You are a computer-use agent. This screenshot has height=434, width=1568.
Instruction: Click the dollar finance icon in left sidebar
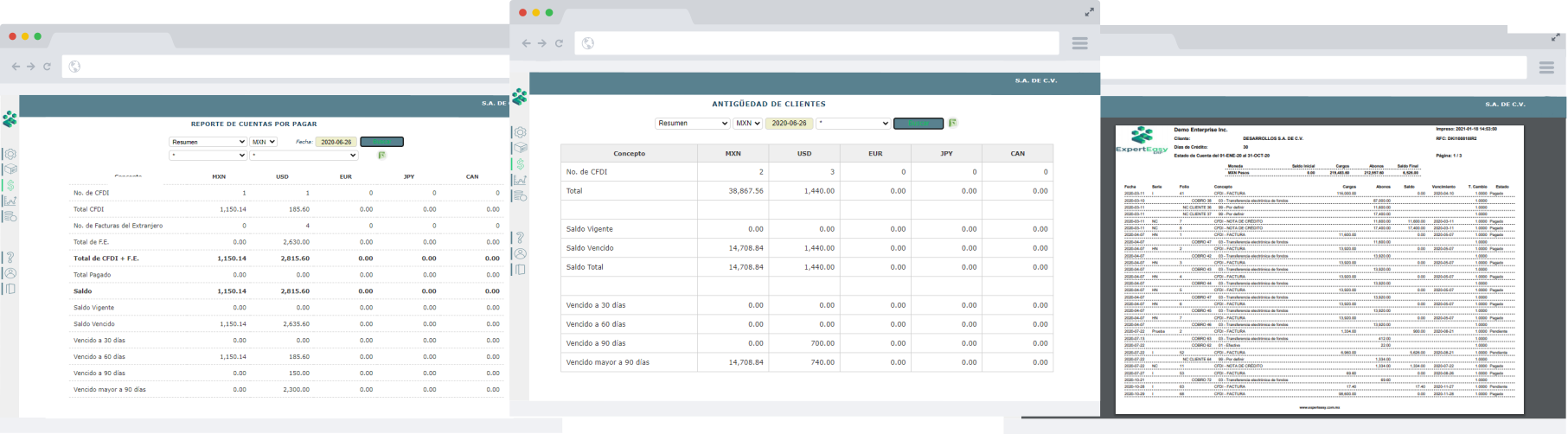[x=10, y=185]
